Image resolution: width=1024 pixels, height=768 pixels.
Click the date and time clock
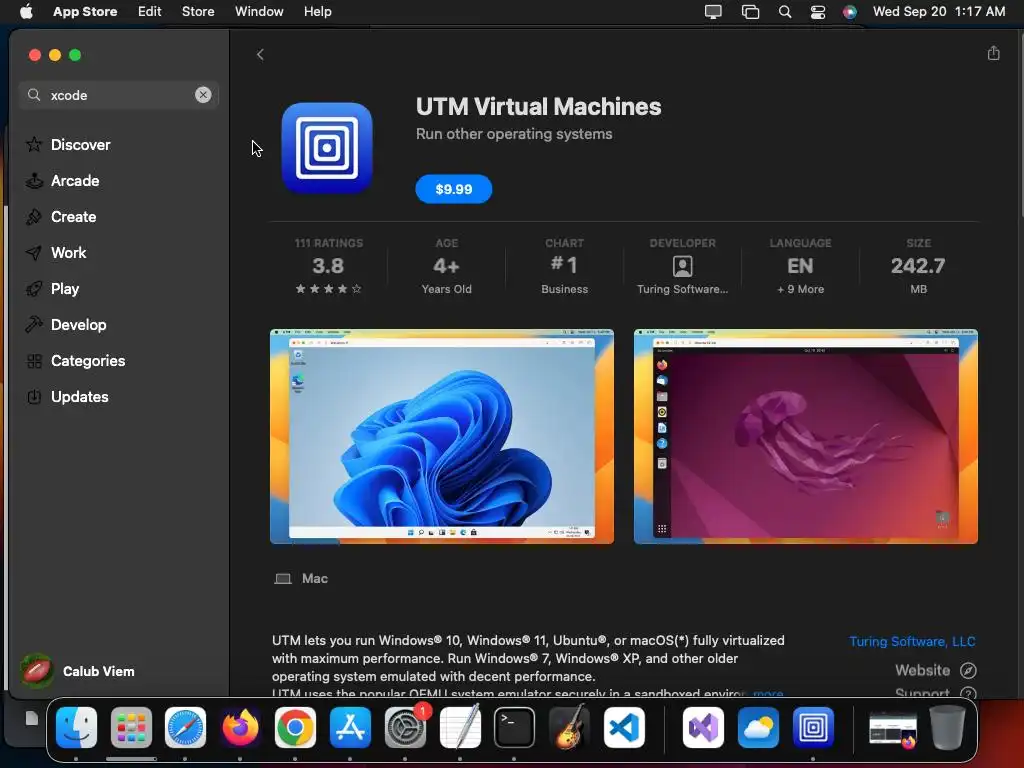938,12
